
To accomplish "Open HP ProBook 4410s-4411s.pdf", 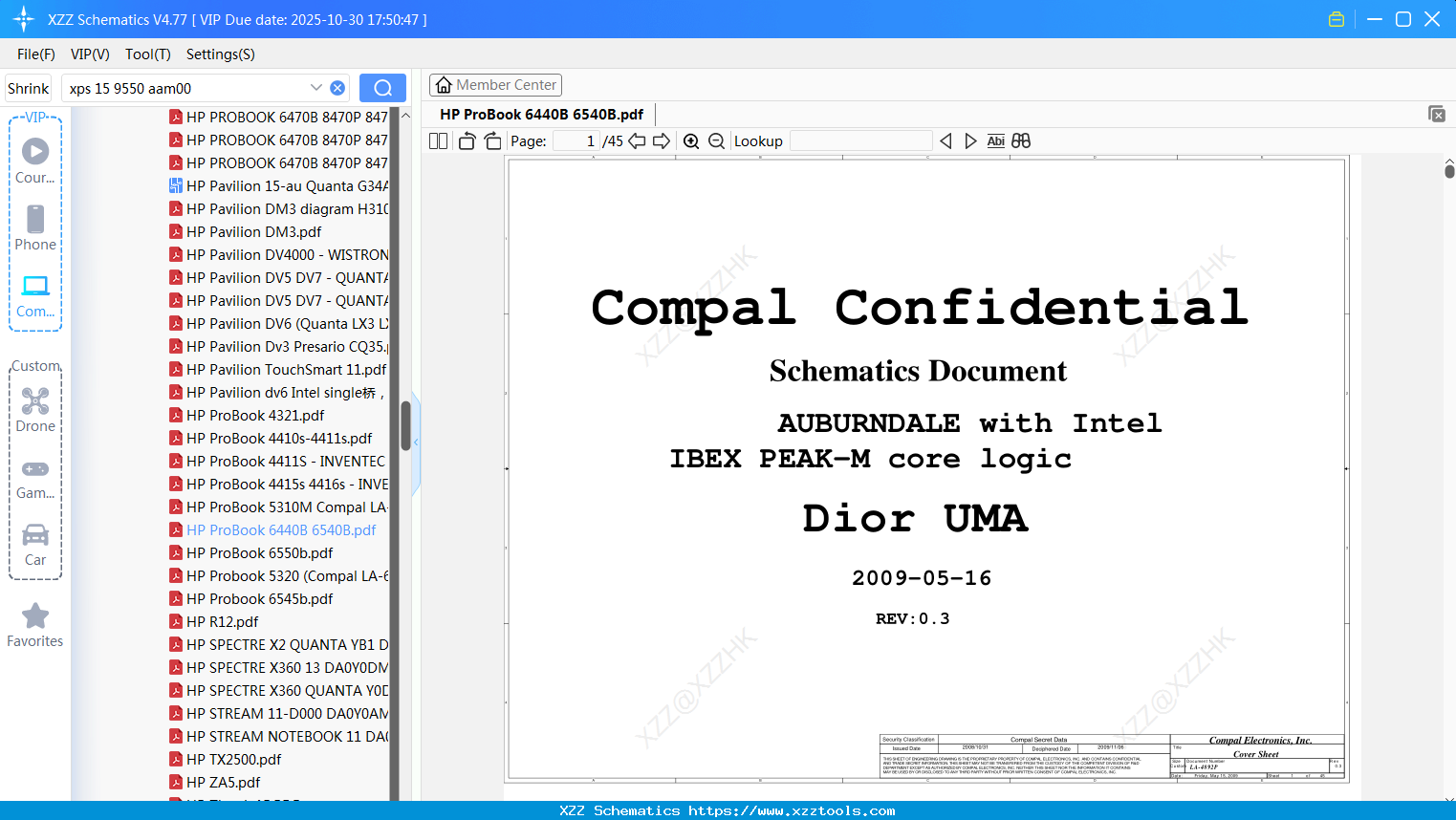I will click(271, 438).
